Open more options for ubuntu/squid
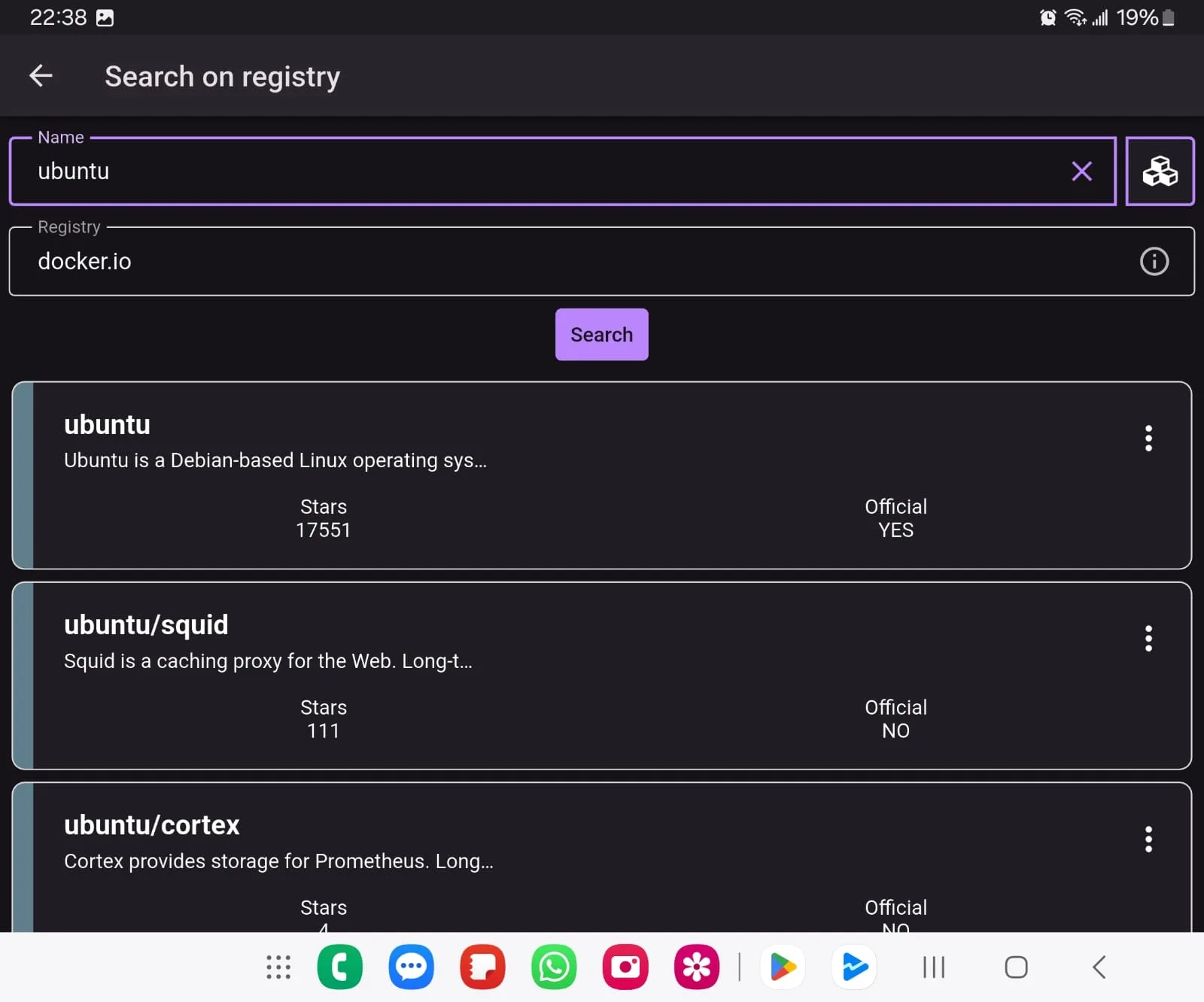Viewport: 1204px width, 1002px height. pos(1148,639)
